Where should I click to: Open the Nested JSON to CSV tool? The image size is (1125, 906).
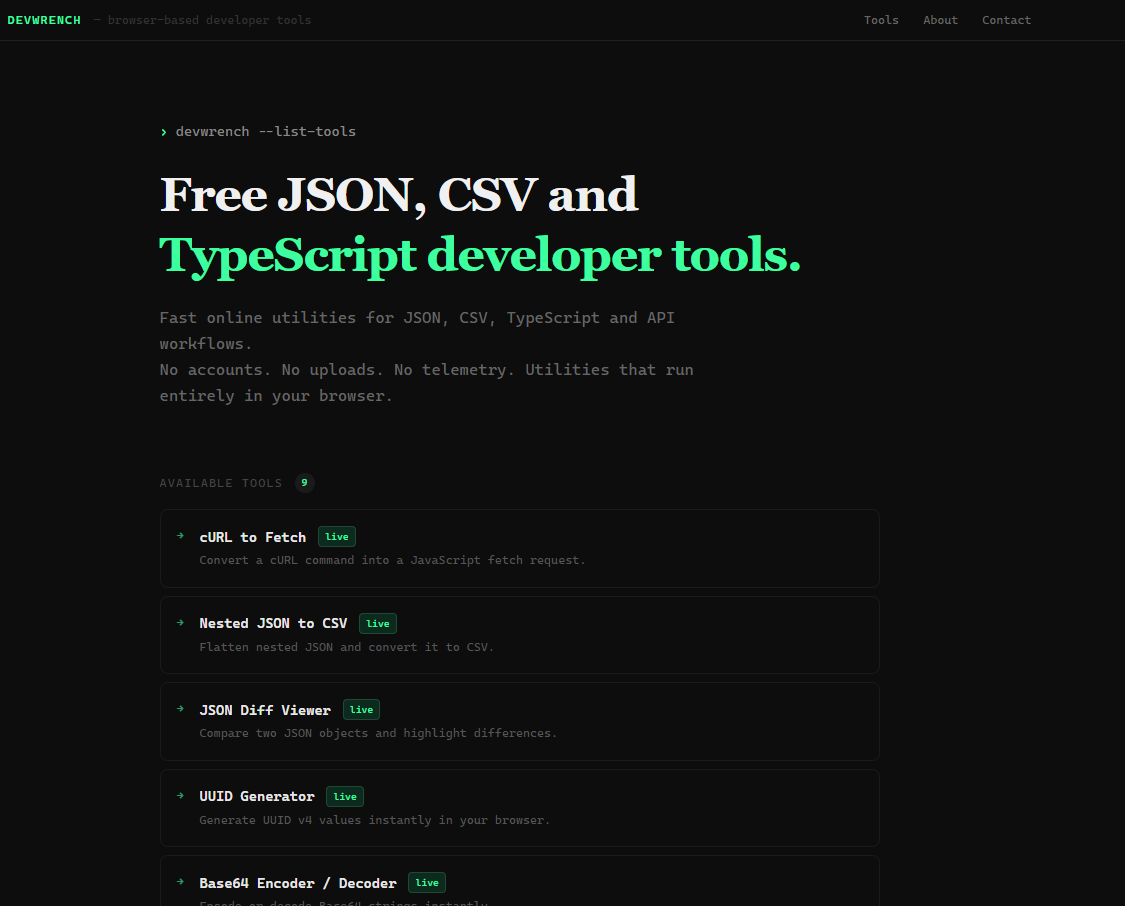pyautogui.click(x=519, y=635)
